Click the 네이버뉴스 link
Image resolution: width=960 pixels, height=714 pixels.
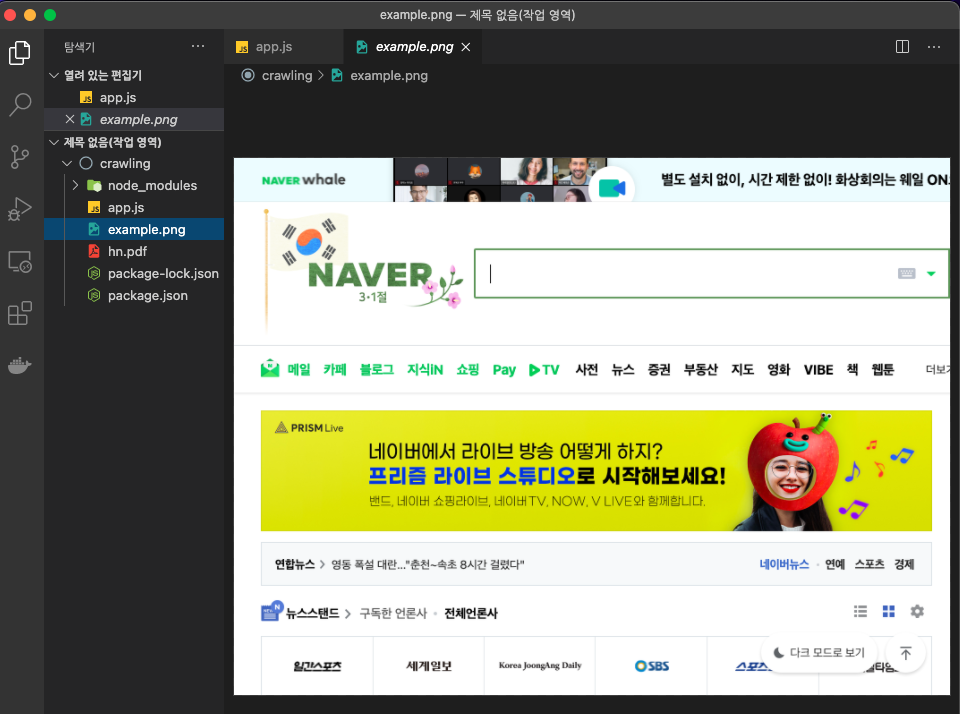[784, 564]
